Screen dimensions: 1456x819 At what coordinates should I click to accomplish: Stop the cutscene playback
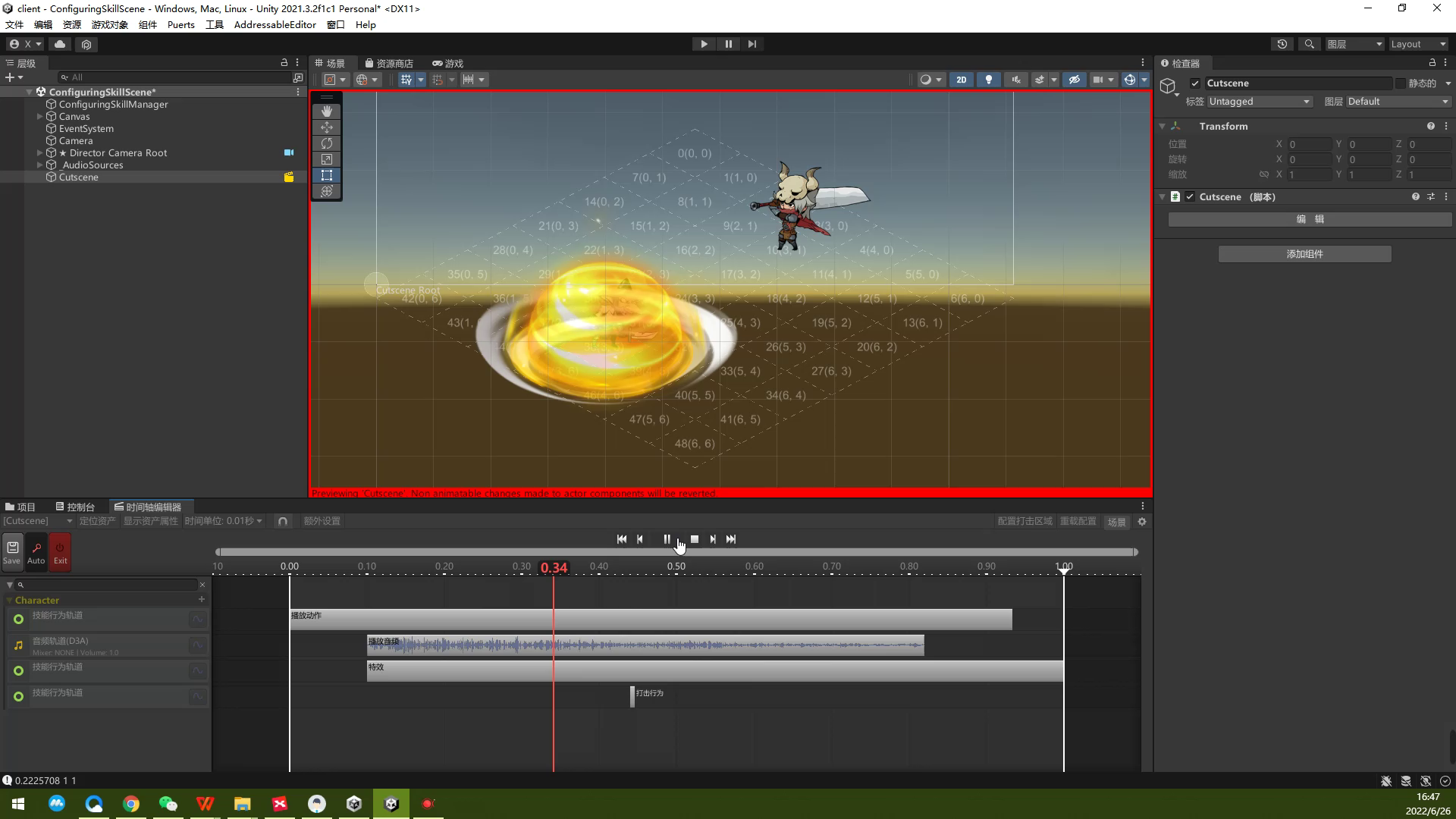point(695,539)
